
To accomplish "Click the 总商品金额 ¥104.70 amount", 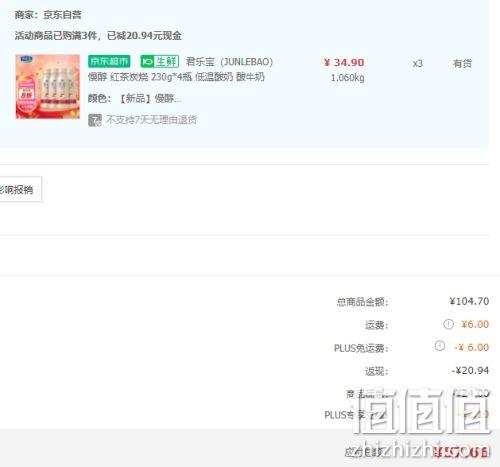I will coord(469,301).
